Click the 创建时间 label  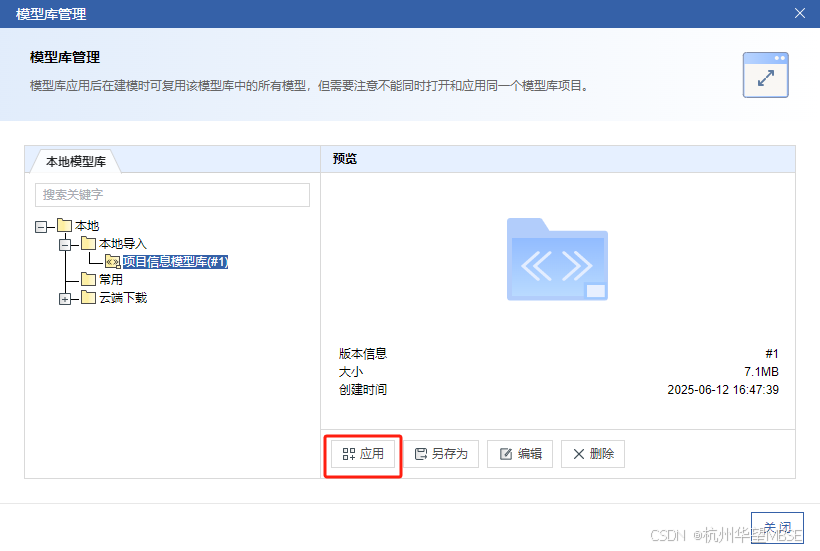pyautogui.click(x=362, y=389)
